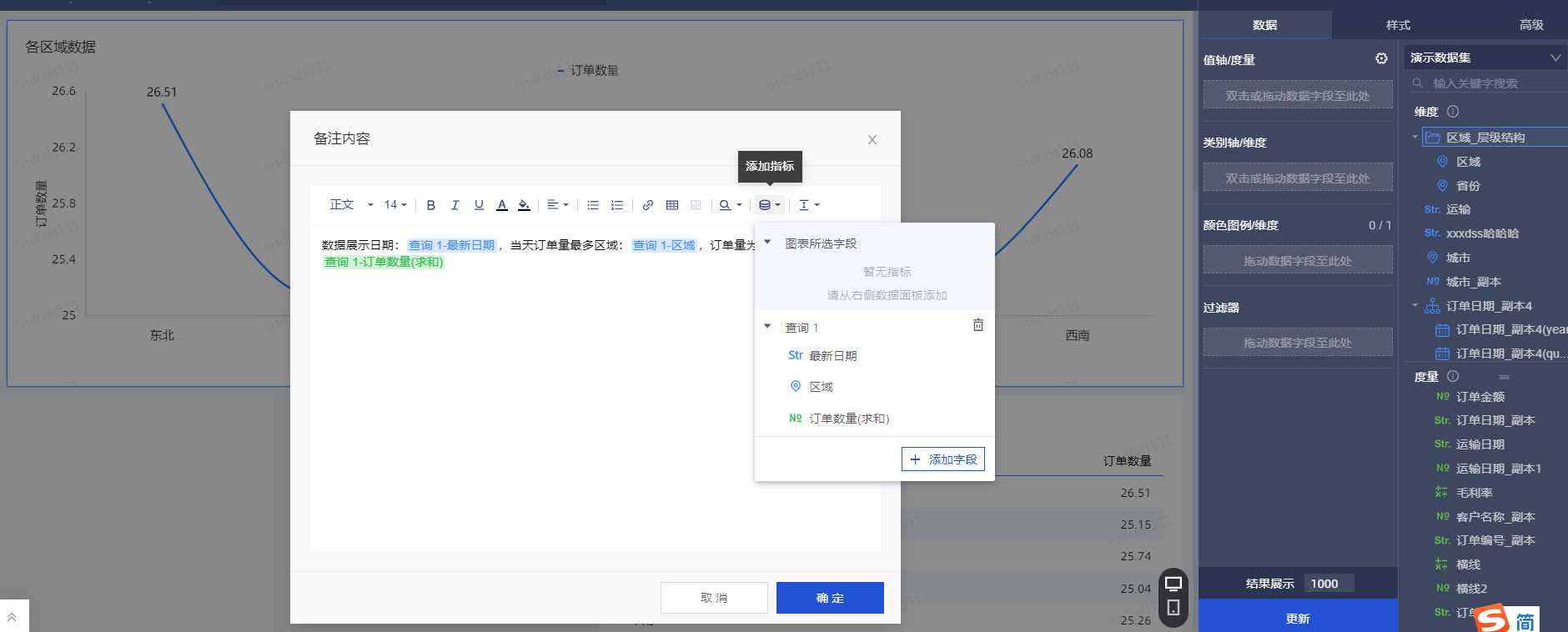Switch to the 样式 tab
Screen dimensions: 1568x632
click(1398, 25)
